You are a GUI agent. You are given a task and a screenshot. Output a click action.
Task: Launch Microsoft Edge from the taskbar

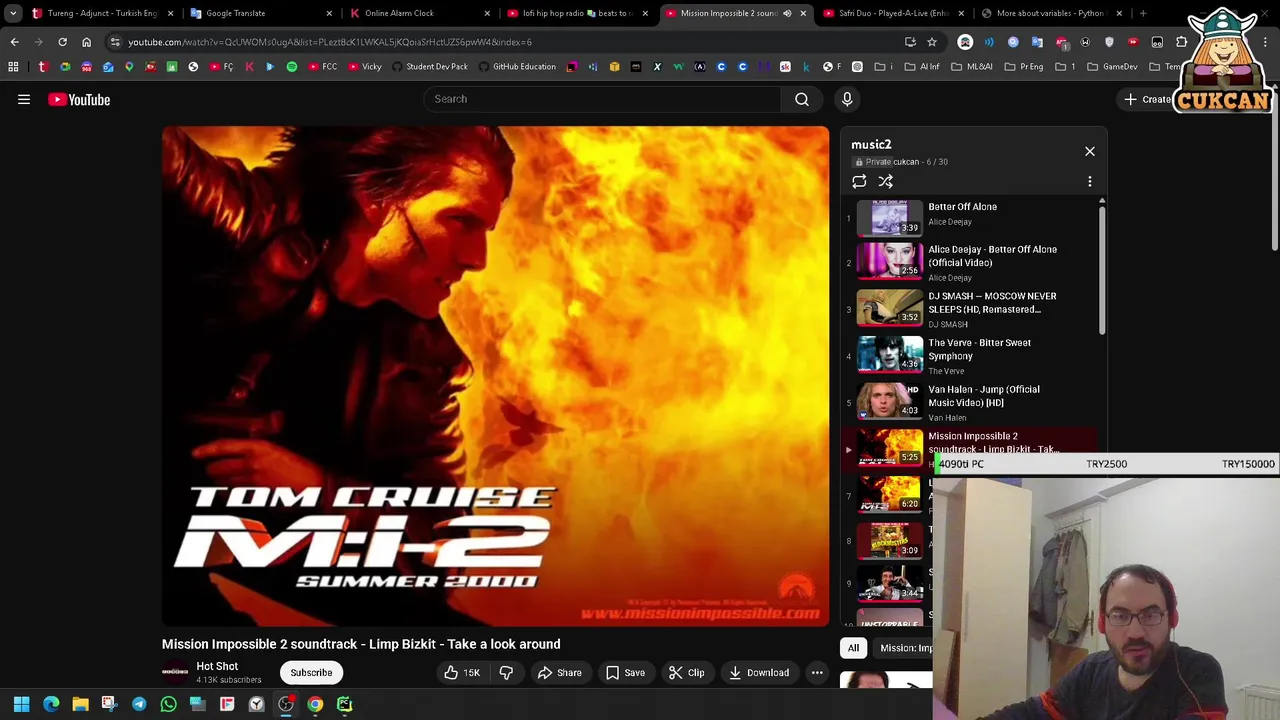click(51, 704)
